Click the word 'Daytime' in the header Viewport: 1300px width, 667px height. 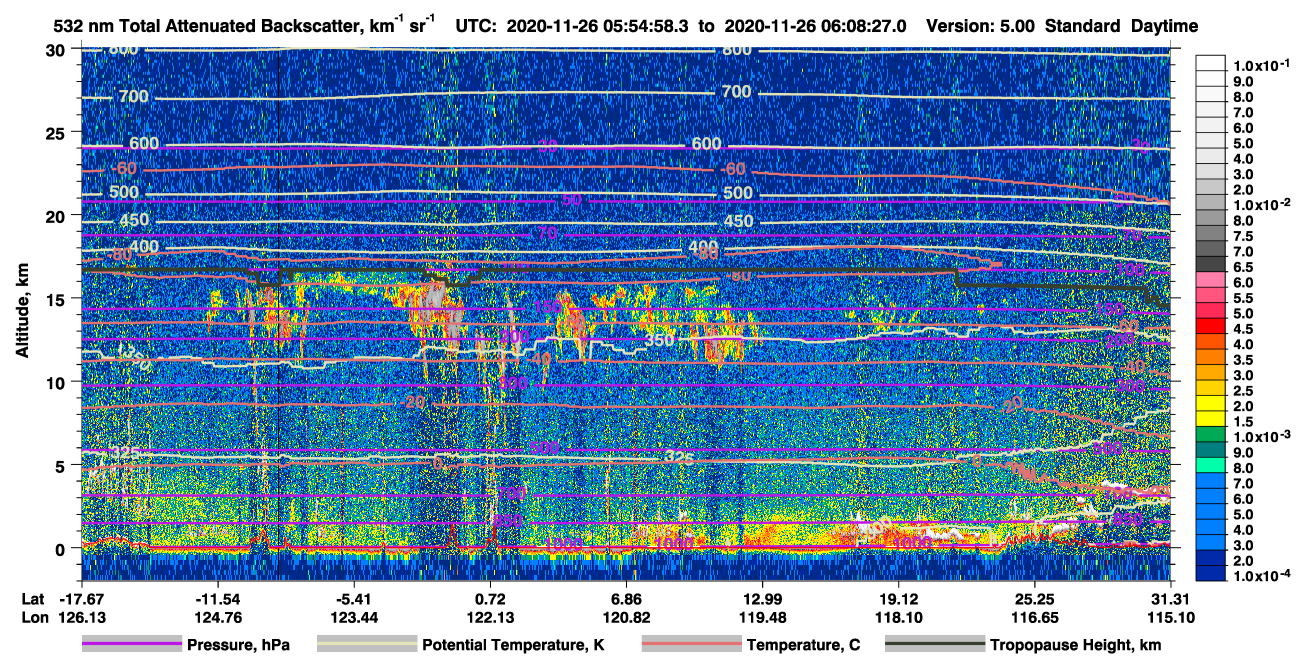click(1165, 26)
